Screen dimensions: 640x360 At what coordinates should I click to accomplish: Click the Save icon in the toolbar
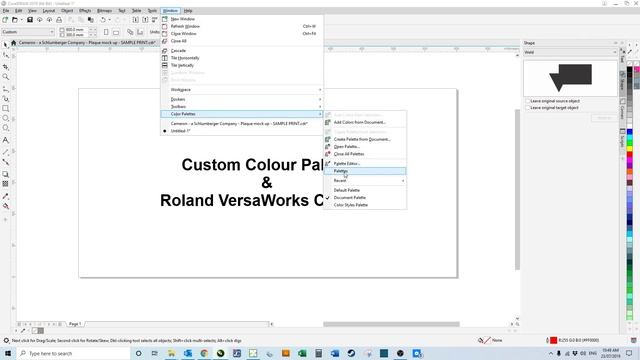[30, 20]
